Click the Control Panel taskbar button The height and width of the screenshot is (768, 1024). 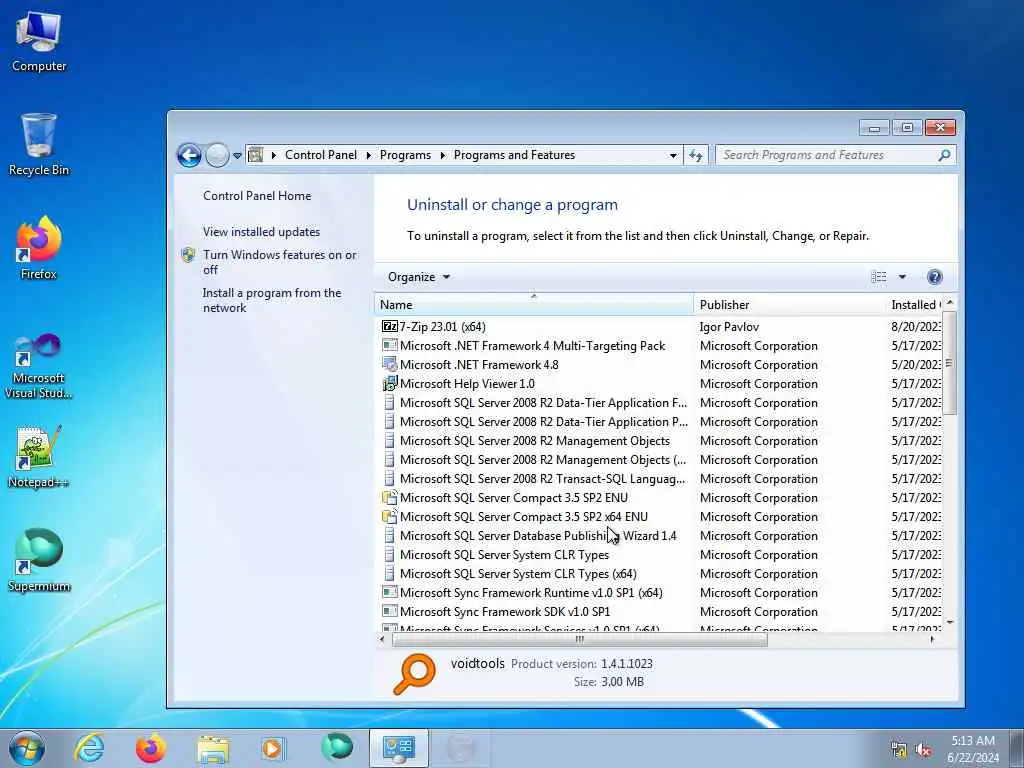tap(398, 748)
